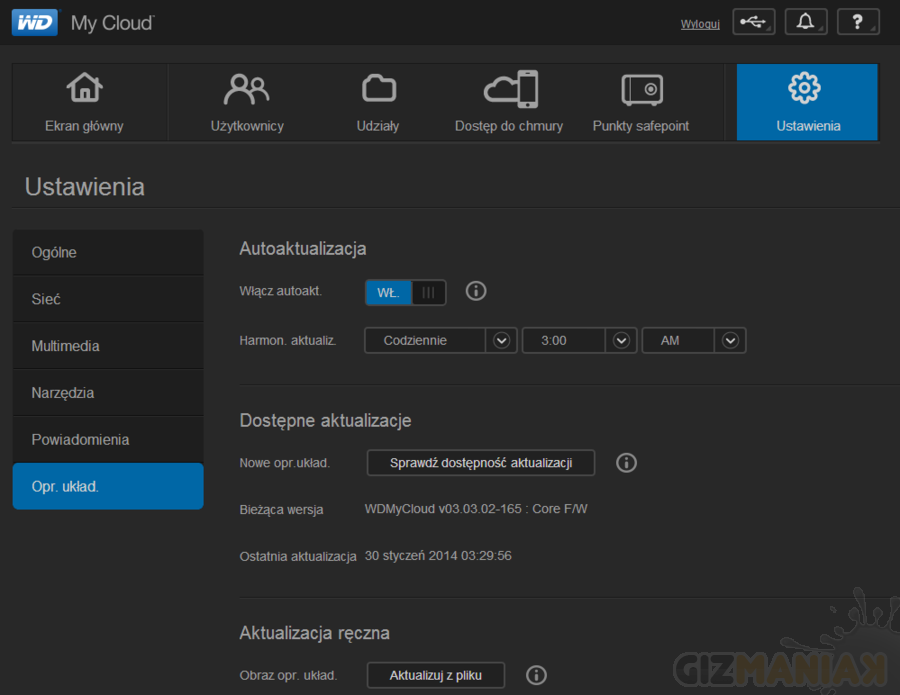Select Sieć in settings sidebar

point(108,299)
